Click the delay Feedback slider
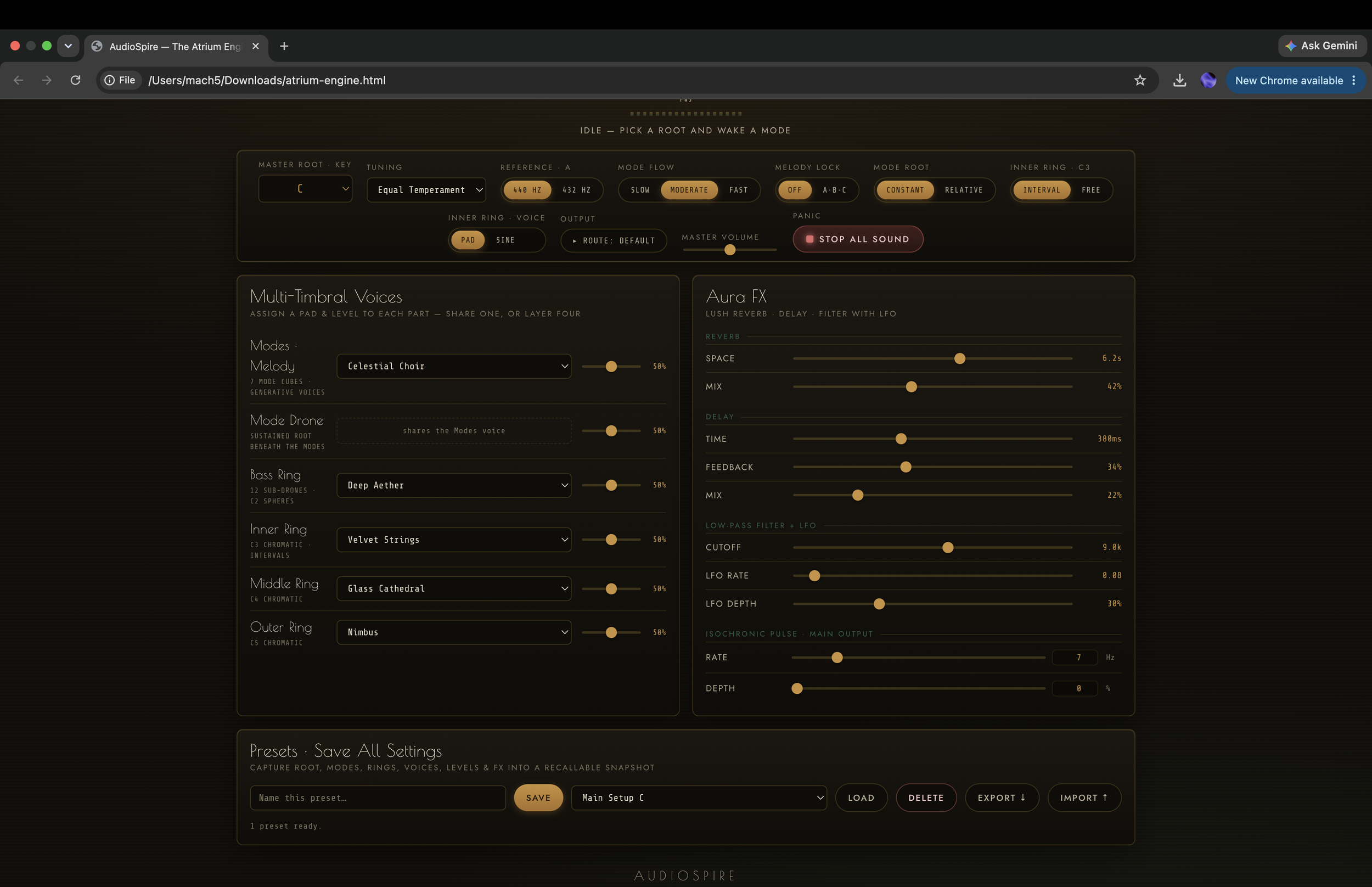This screenshot has width=1372, height=887. (933, 467)
